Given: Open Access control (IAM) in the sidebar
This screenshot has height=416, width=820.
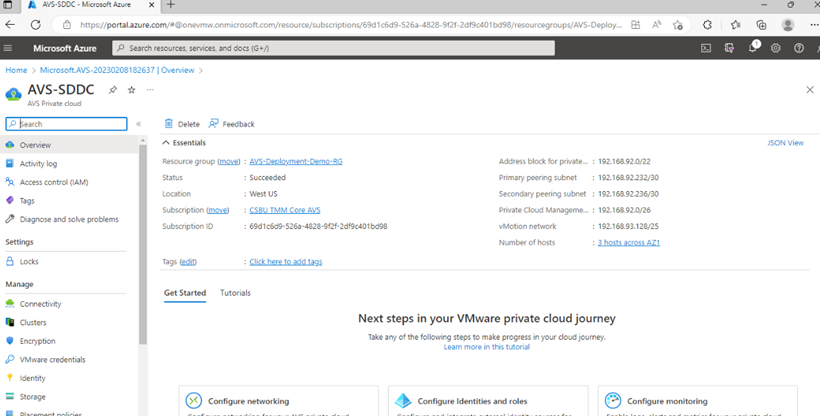Looking at the screenshot, I should pyautogui.click(x=54, y=182).
